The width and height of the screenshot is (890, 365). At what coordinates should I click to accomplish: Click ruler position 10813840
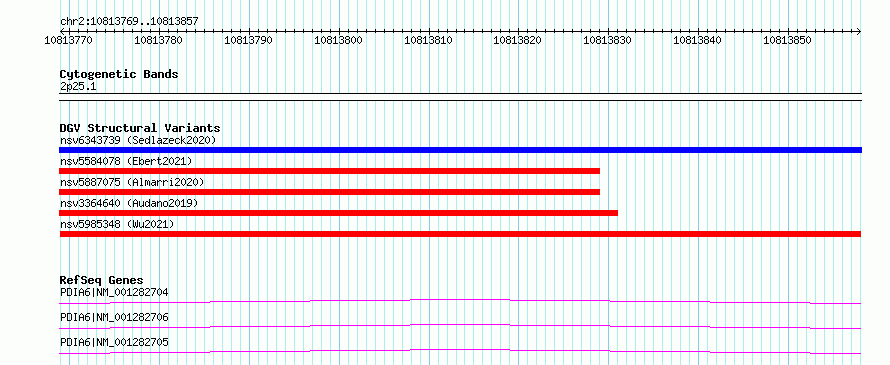point(697,40)
